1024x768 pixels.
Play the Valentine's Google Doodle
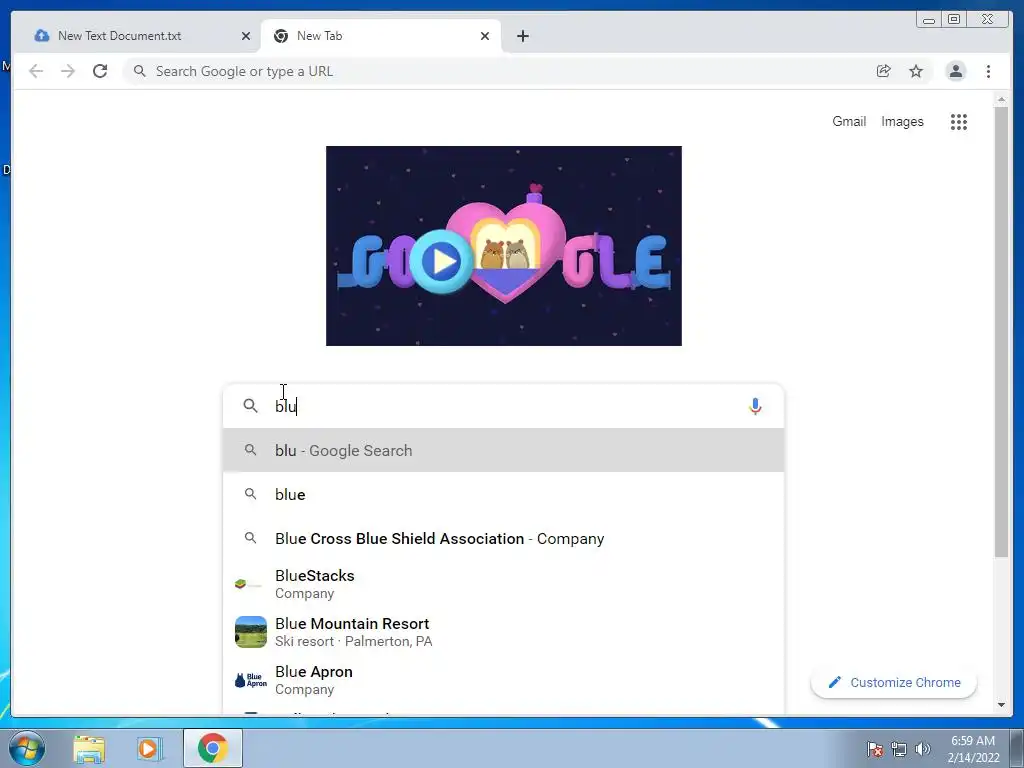(443, 261)
